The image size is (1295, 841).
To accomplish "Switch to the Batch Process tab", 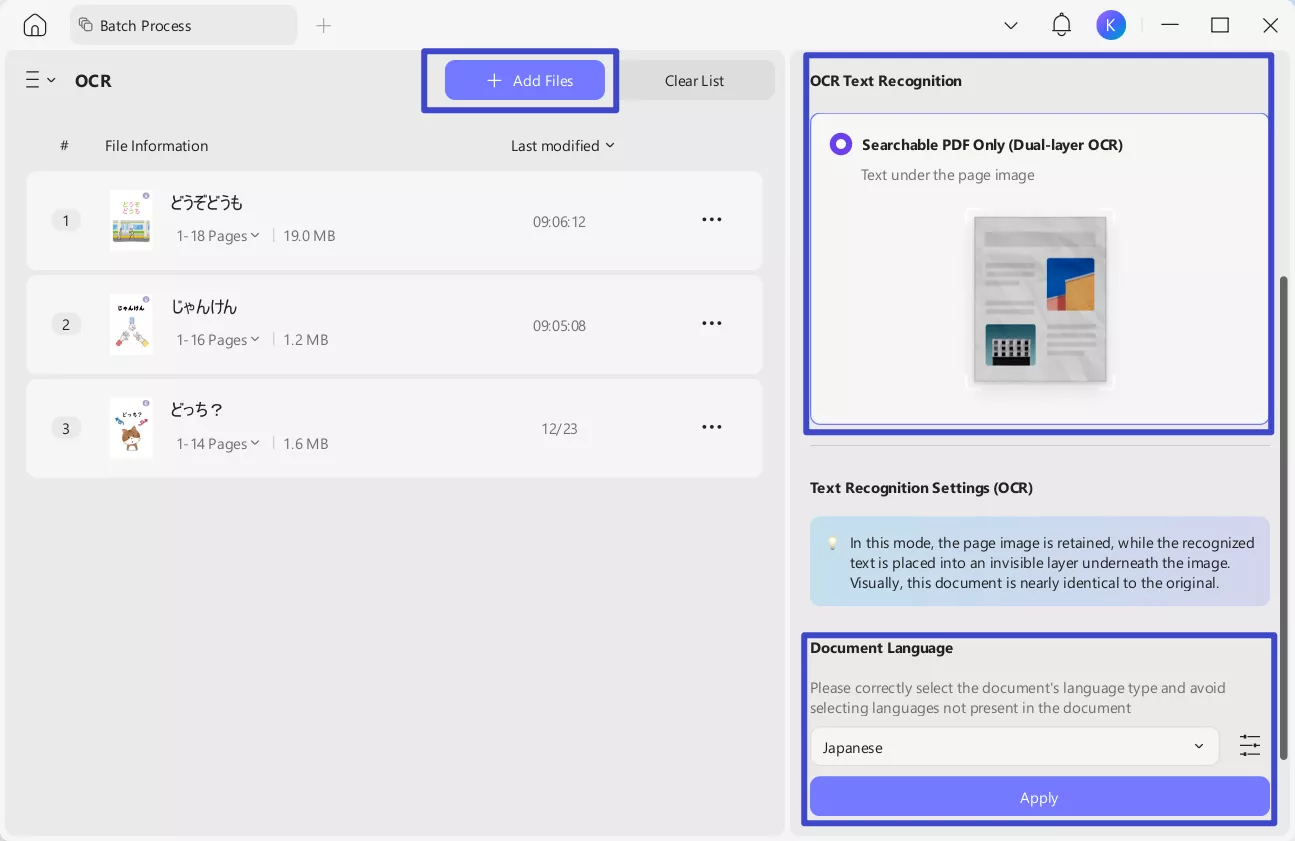I will click(x=183, y=26).
